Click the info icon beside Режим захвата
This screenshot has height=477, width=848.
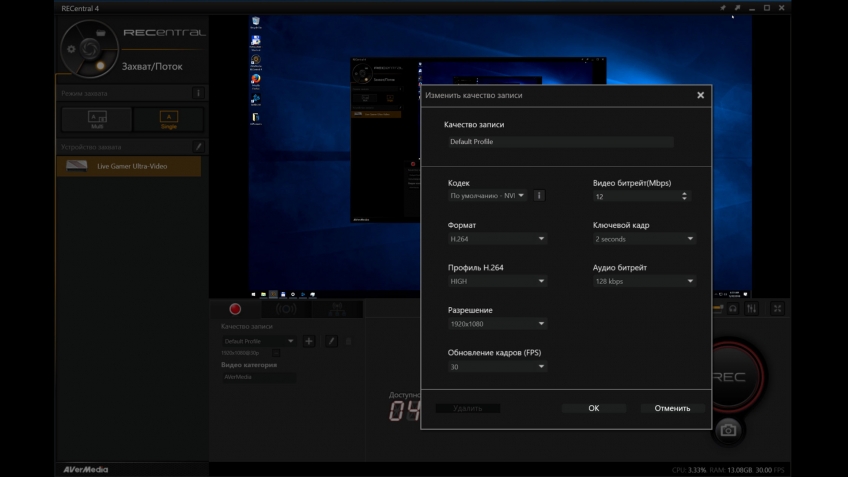(198, 93)
